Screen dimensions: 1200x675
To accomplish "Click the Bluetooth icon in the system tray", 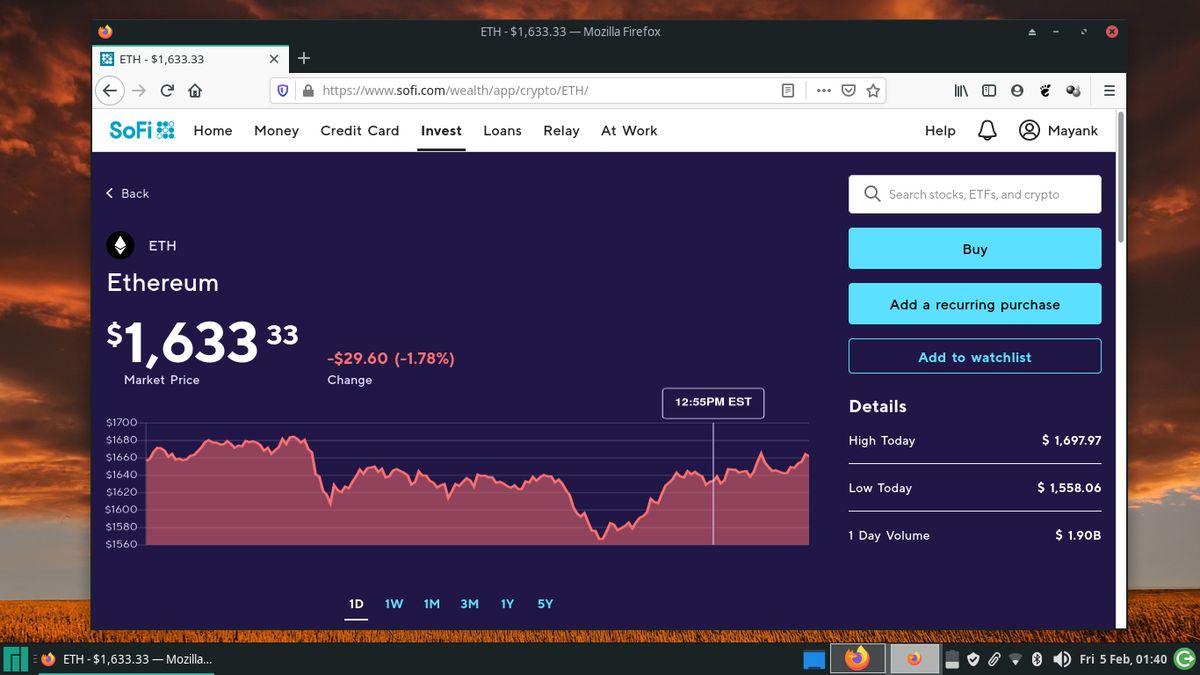I will [x=1035, y=659].
